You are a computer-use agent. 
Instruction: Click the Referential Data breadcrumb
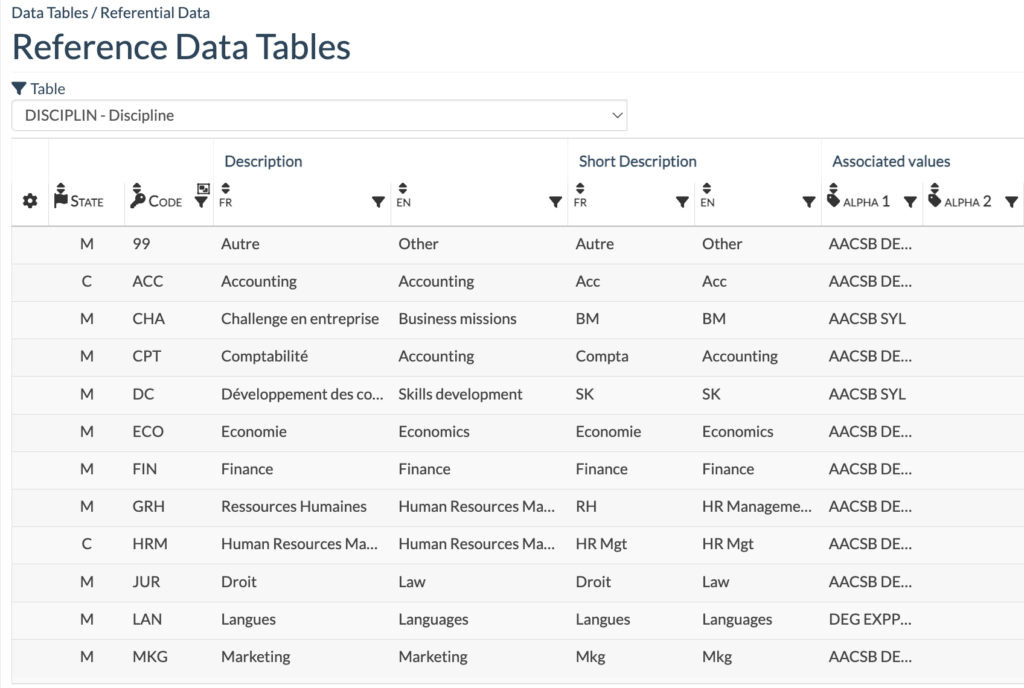[162, 13]
